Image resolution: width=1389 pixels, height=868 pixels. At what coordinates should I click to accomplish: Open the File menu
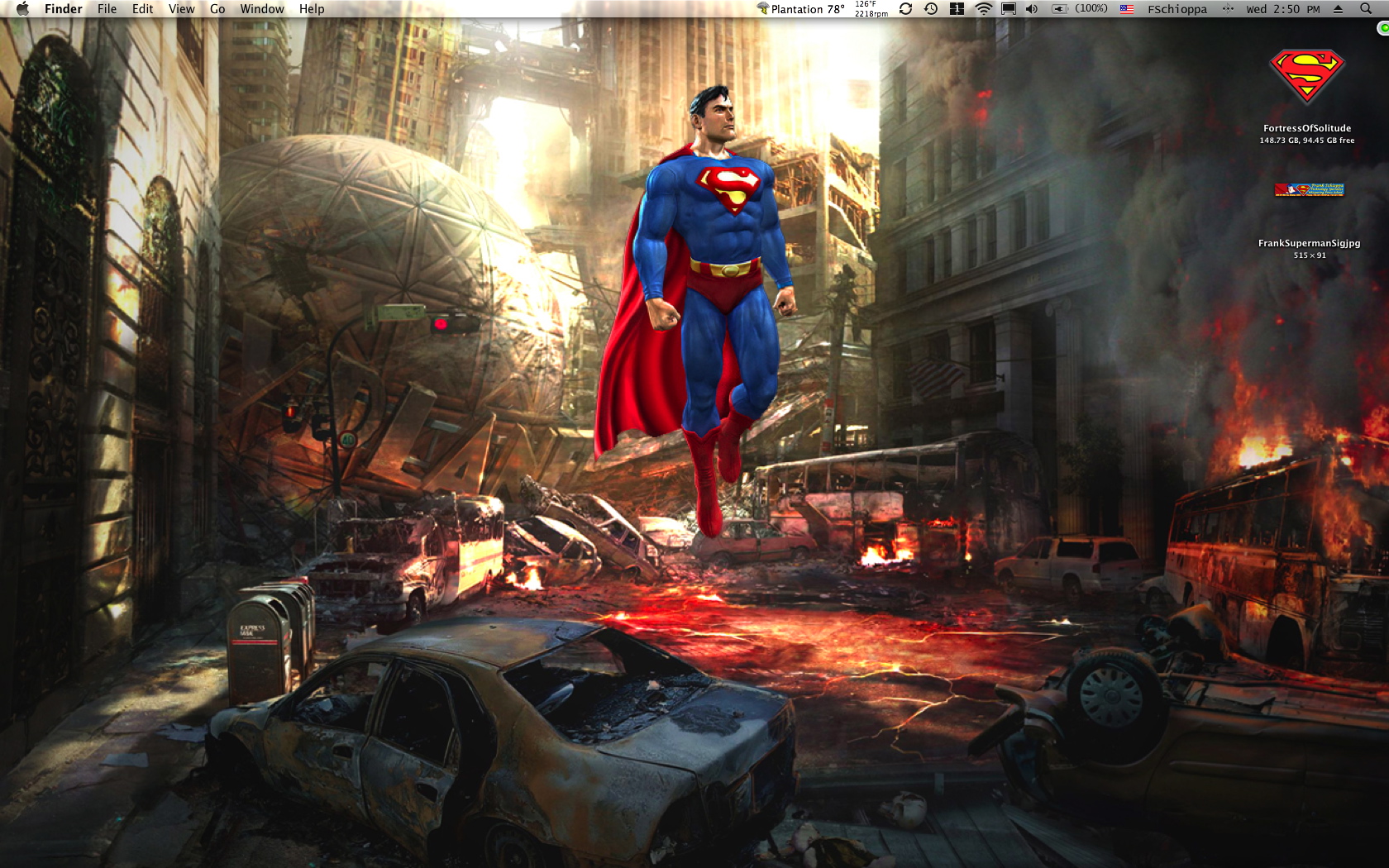click(107, 8)
